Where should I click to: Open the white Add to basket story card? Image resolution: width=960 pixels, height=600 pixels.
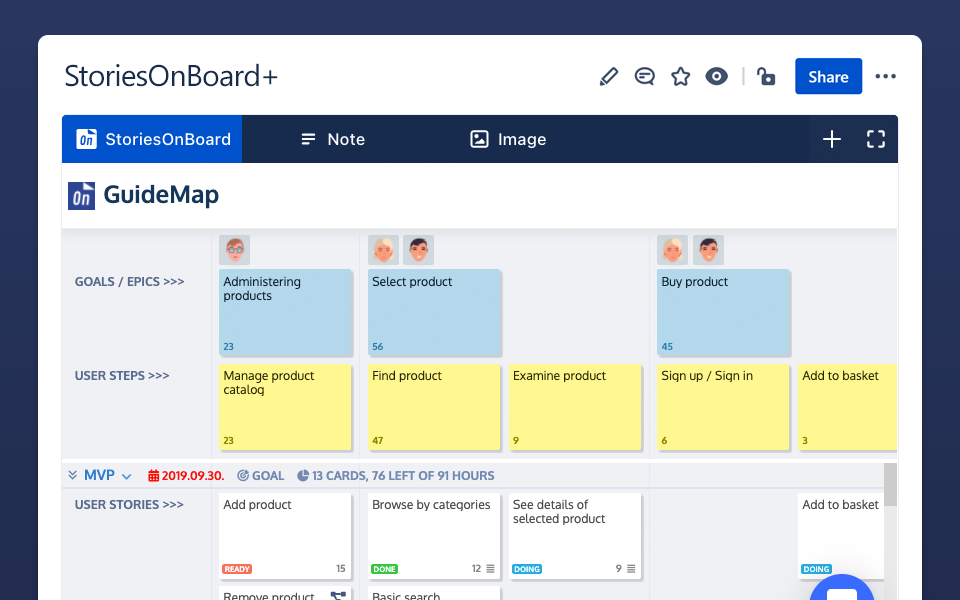[x=841, y=536]
